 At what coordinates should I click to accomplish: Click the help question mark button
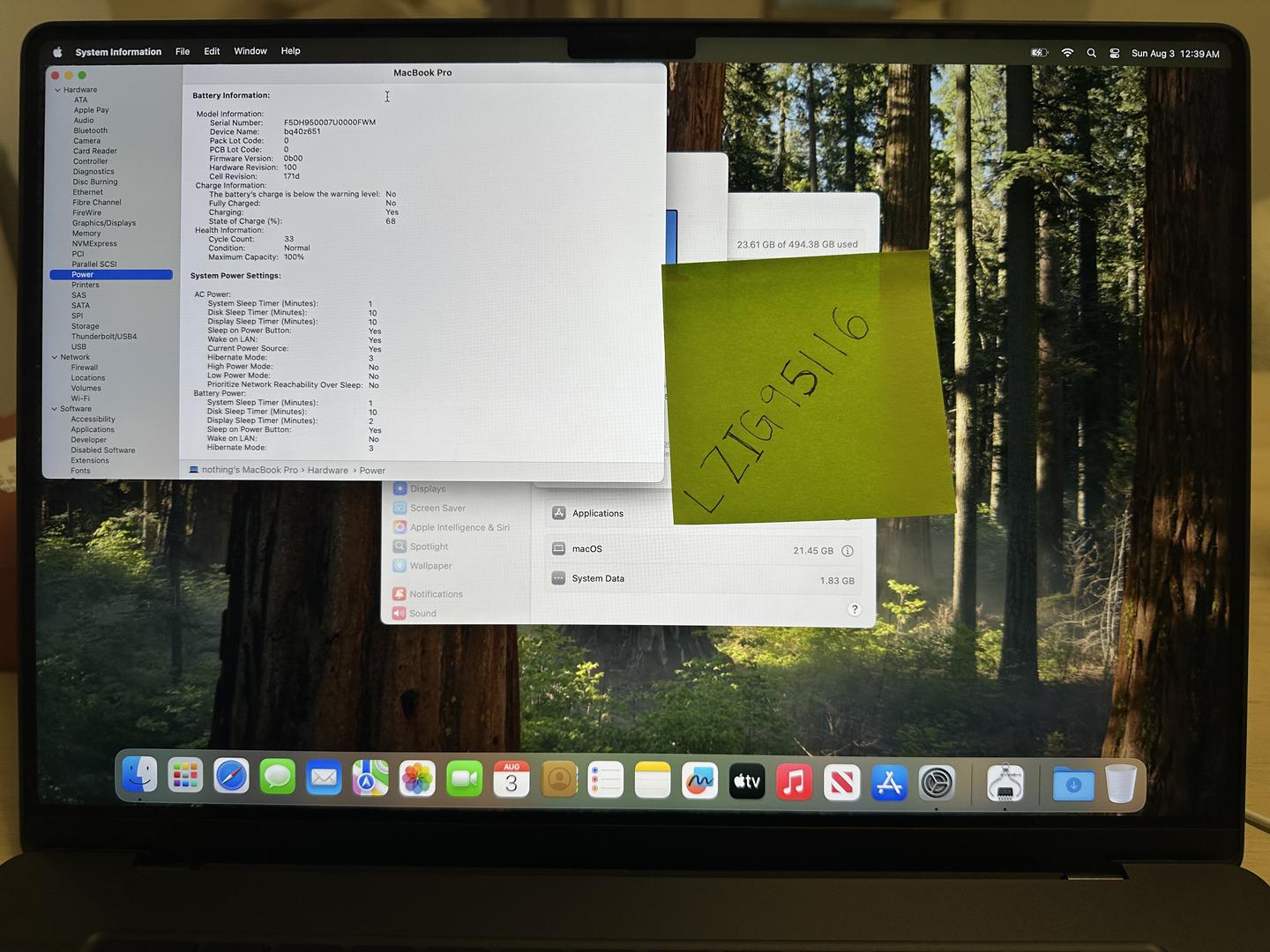(x=855, y=609)
